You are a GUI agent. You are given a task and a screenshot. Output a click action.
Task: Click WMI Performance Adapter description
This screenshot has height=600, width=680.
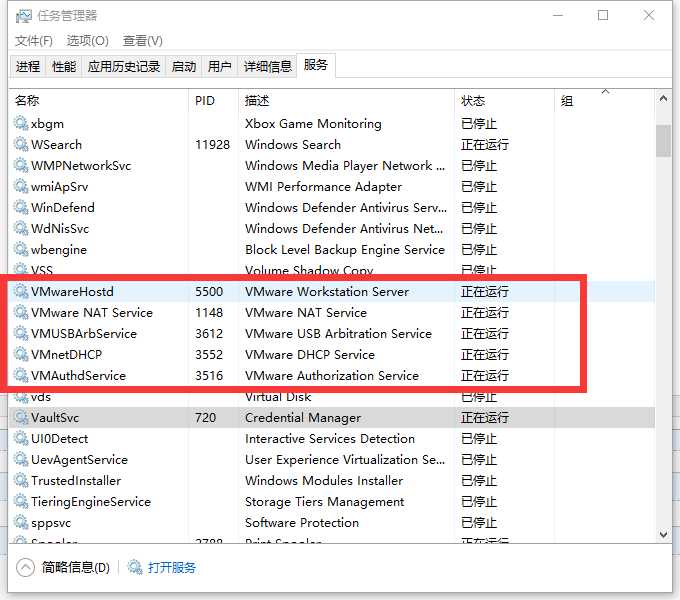pyautogui.click(x=323, y=186)
